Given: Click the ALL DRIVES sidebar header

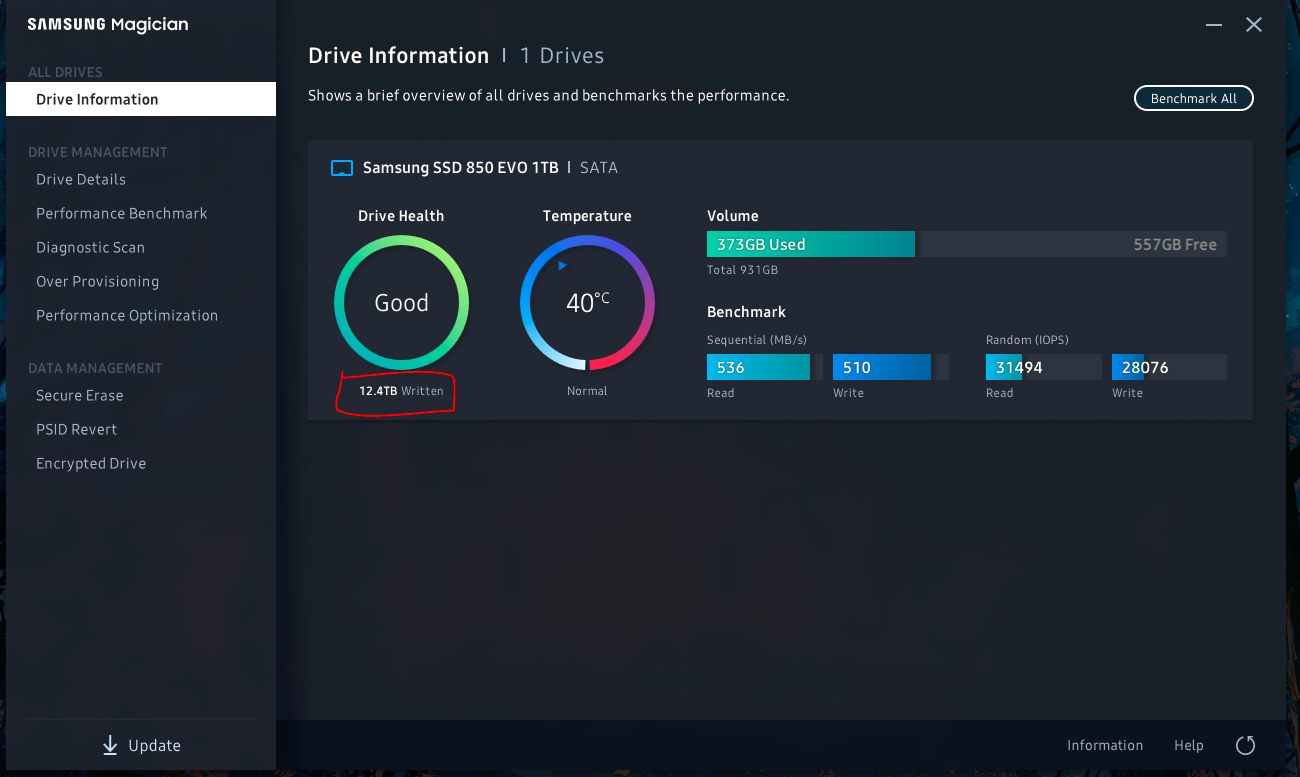Looking at the screenshot, I should coord(65,72).
